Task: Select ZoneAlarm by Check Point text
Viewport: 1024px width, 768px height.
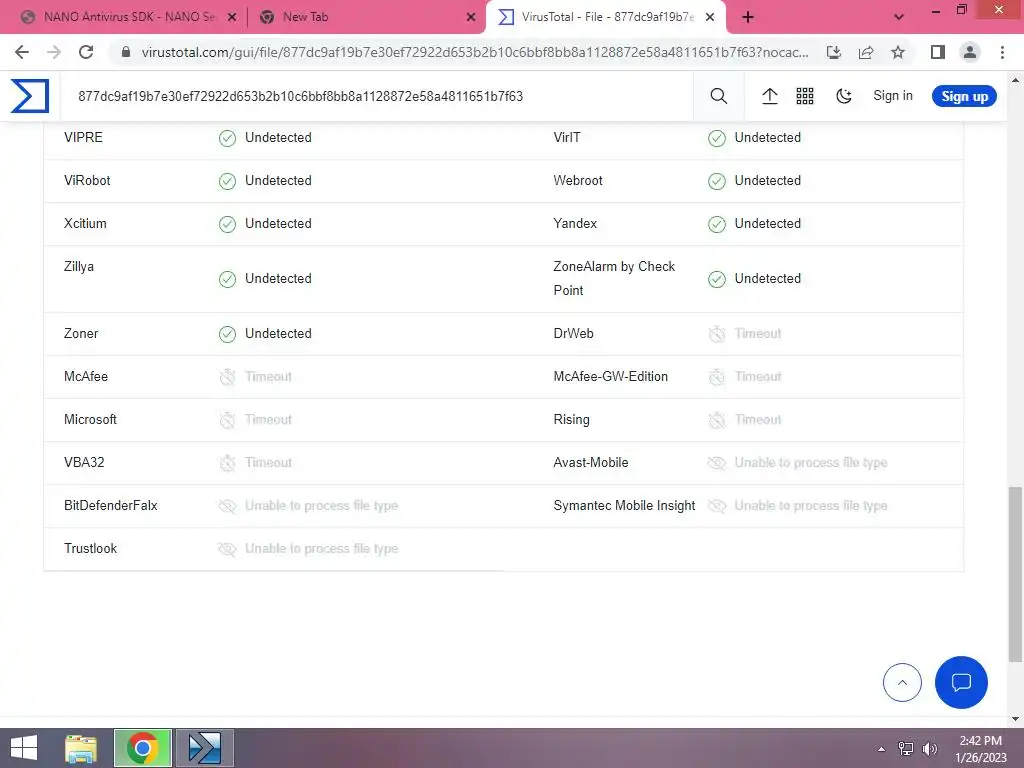Action: tap(614, 278)
